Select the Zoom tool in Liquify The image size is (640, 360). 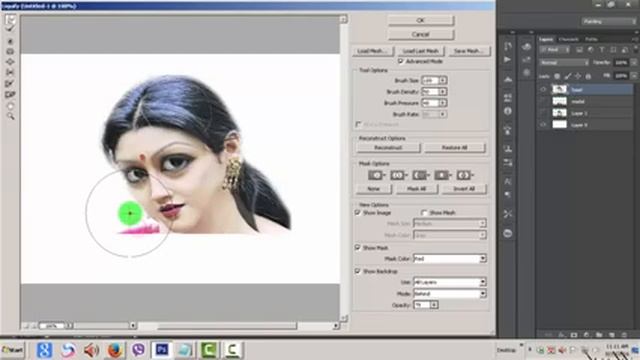(10, 116)
